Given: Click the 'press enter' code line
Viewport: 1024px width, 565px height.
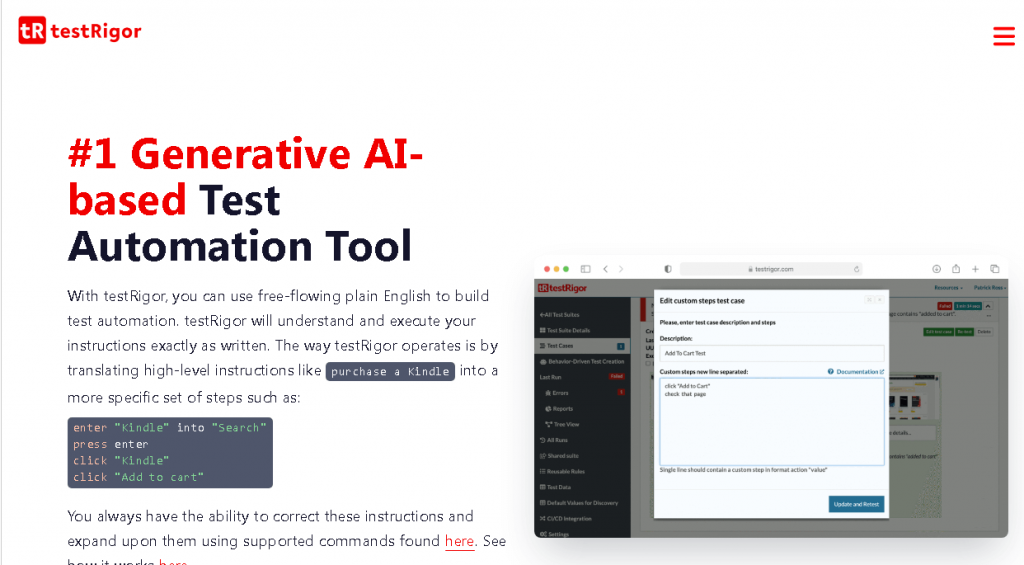Looking at the screenshot, I should coord(110,444).
